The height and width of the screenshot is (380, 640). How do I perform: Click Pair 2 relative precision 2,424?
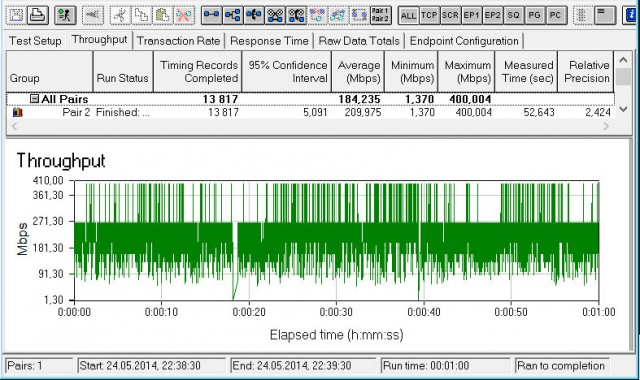pos(598,112)
